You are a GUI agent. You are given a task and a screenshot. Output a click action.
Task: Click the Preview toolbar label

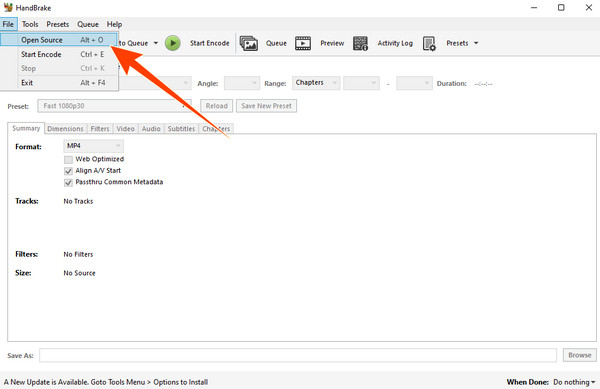(332, 43)
